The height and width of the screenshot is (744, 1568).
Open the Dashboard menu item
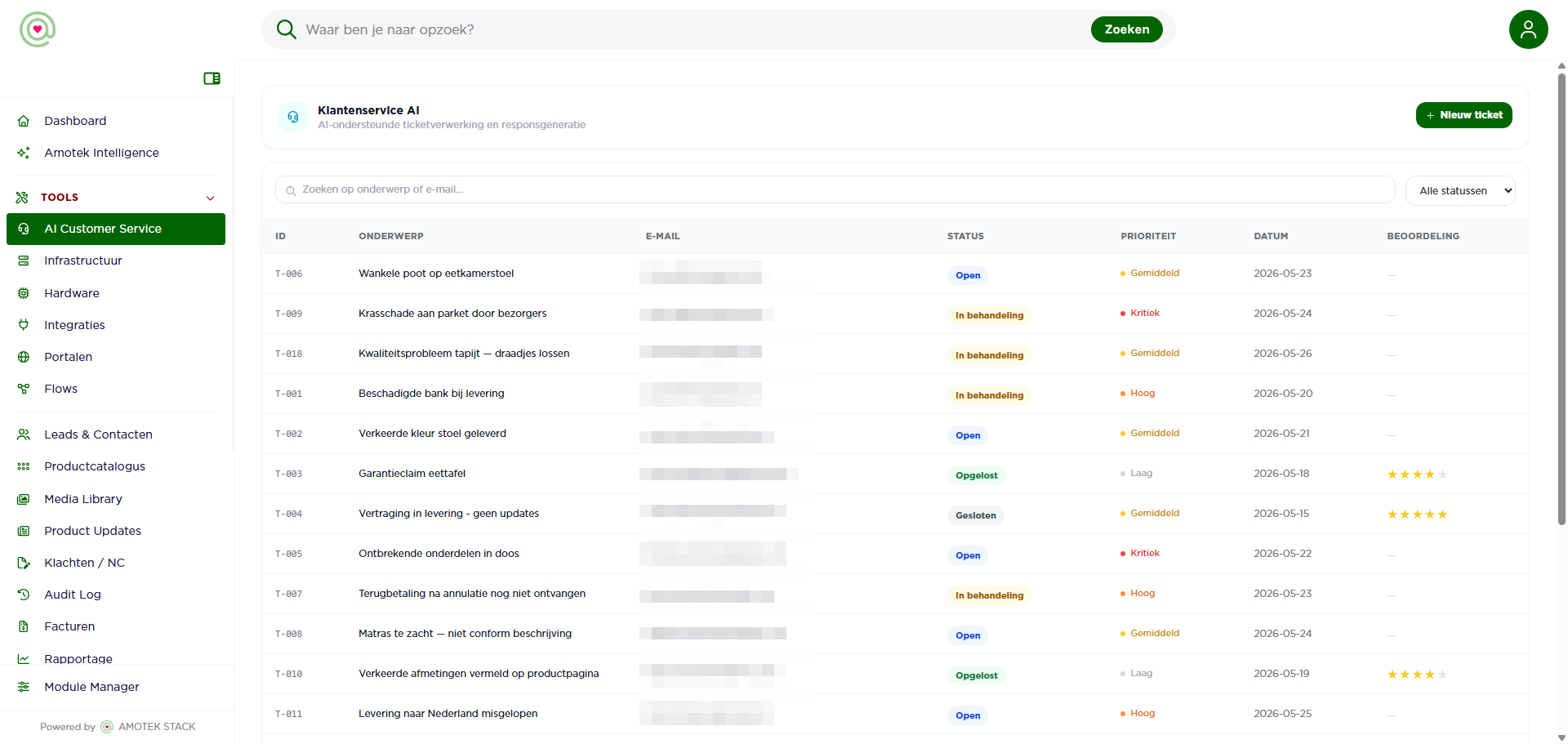[116, 121]
